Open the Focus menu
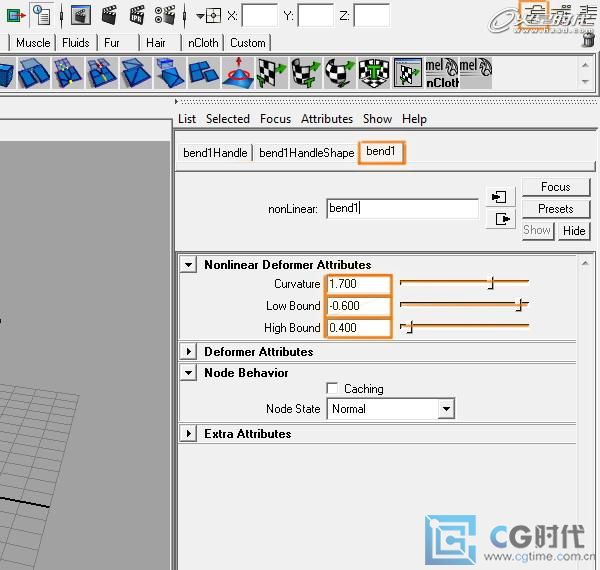This screenshot has height=570, width=600. tap(276, 119)
